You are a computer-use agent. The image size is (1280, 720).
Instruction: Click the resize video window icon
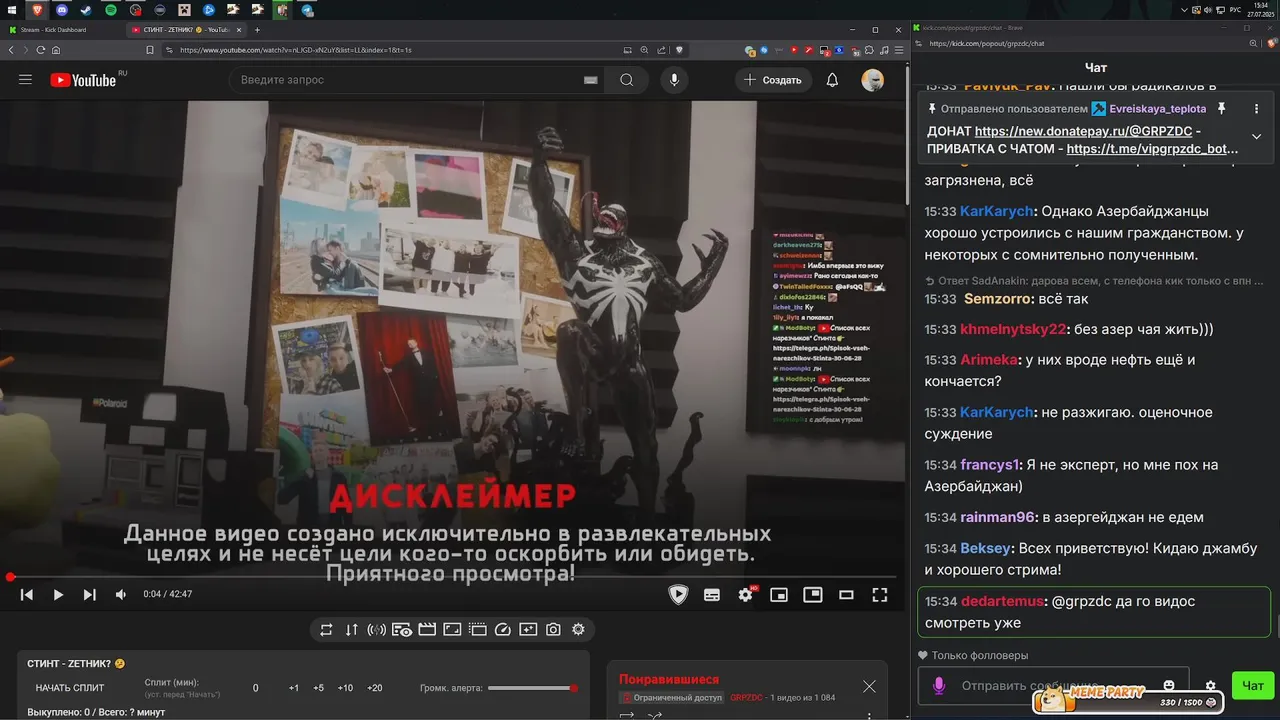coord(452,629)
